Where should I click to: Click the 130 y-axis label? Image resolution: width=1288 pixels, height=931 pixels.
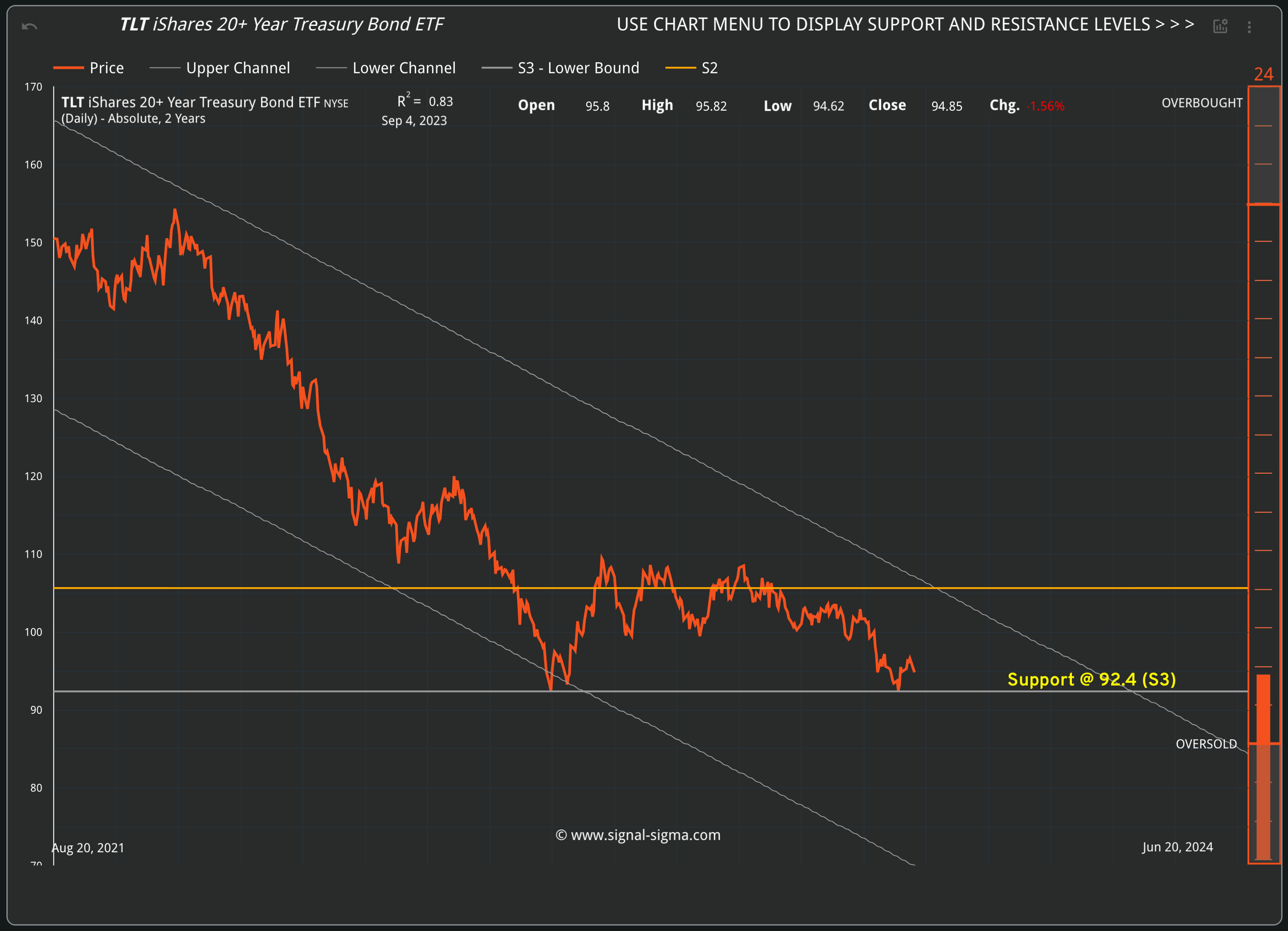(x=33, y=399)
